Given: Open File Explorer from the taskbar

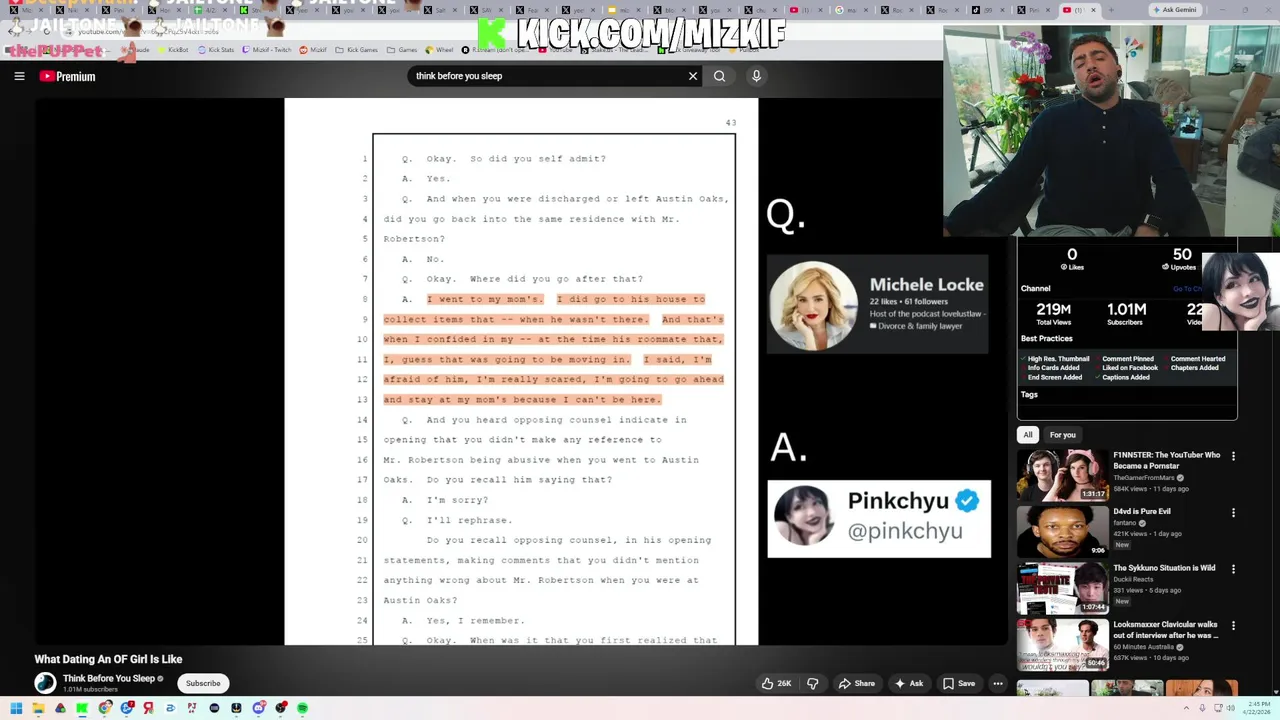Looking at the screenshot, I should 38,708.
